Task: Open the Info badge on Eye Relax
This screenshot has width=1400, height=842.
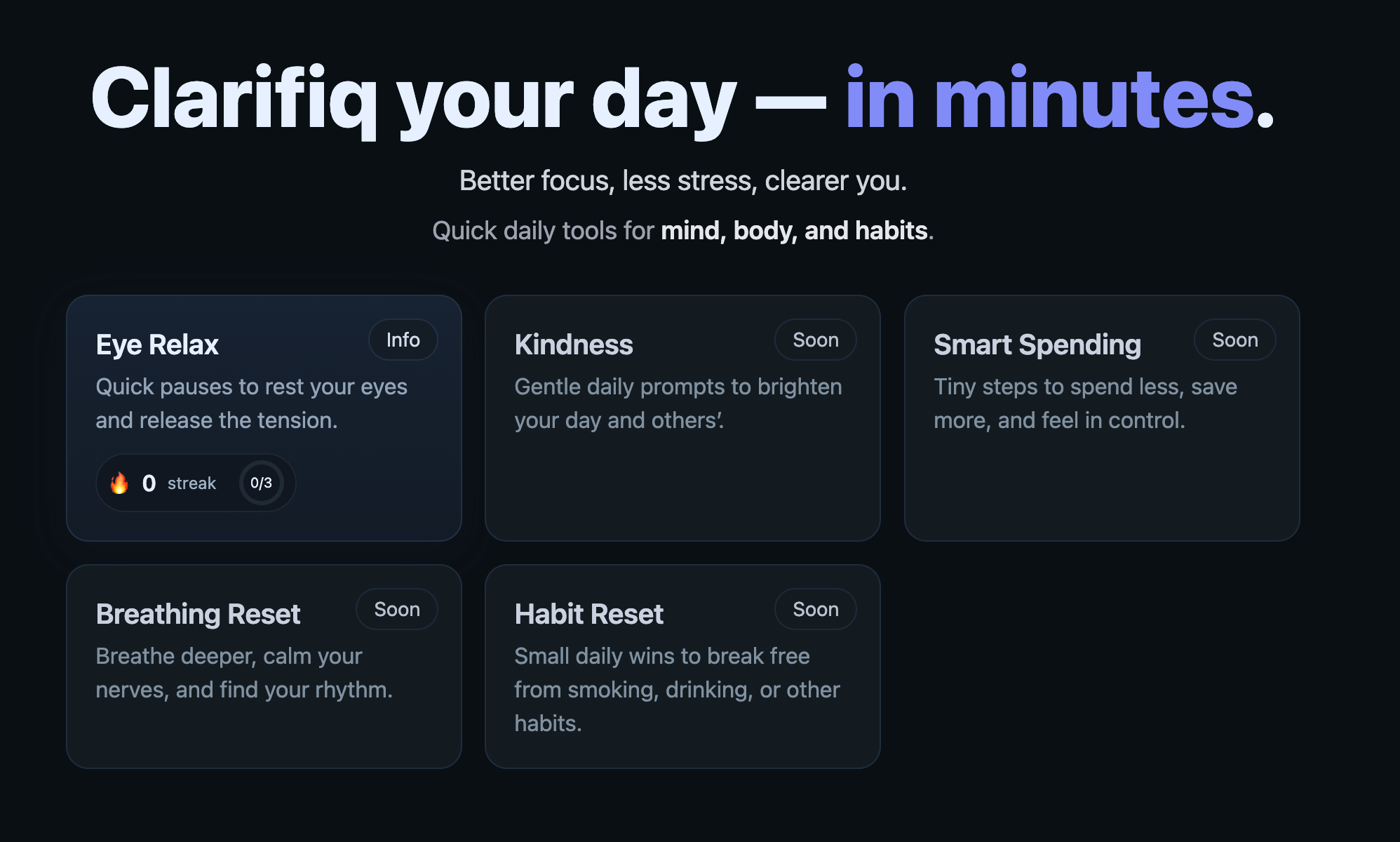Action: (x=403, y=340)
